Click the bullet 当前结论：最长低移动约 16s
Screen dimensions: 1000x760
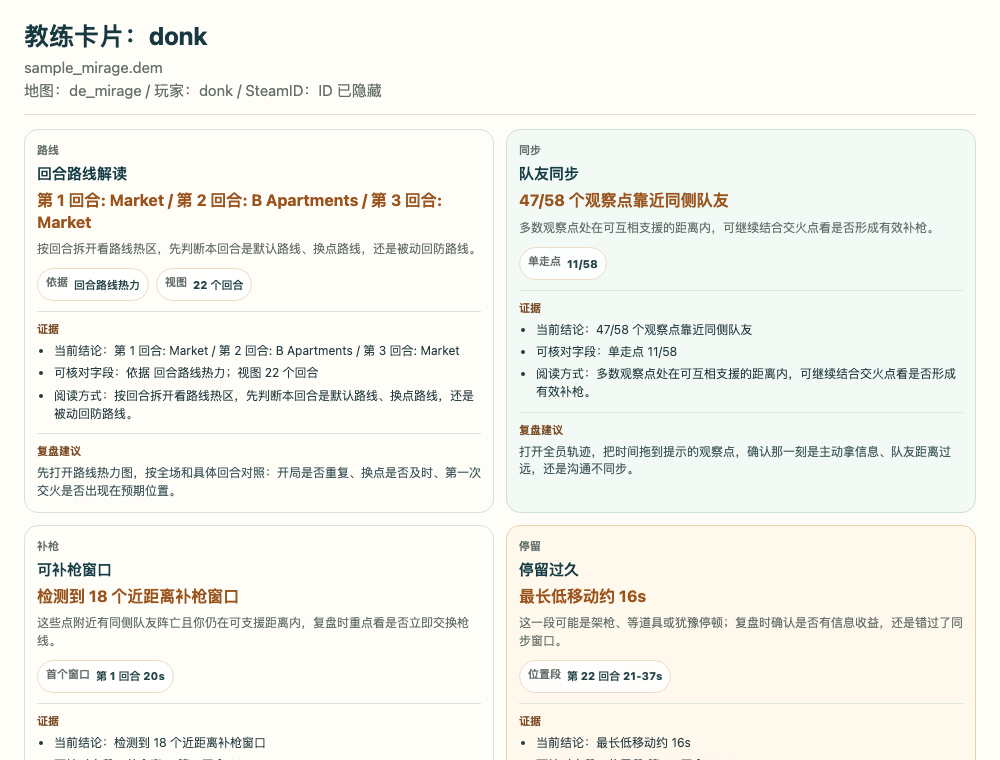(614, 743)
